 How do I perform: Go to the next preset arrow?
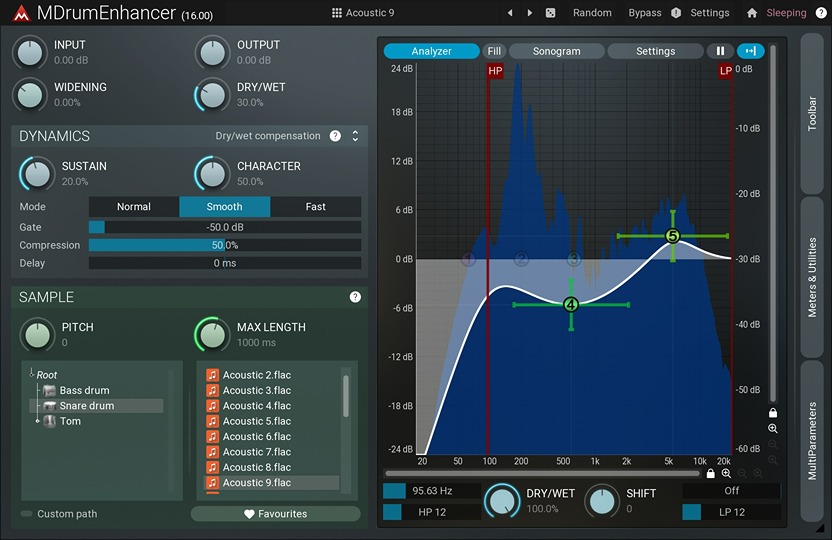coord(530,13)
